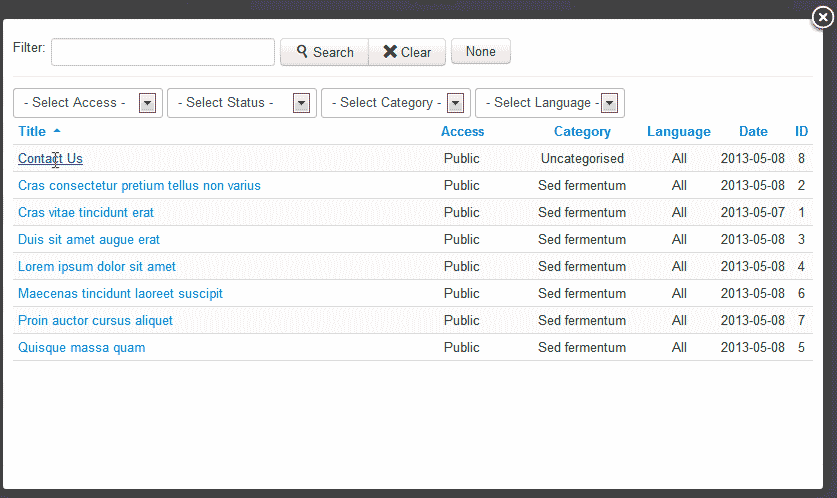Expand the Select Language dropdown
This screenshot has height=498, width=837.
pos(549,103)
